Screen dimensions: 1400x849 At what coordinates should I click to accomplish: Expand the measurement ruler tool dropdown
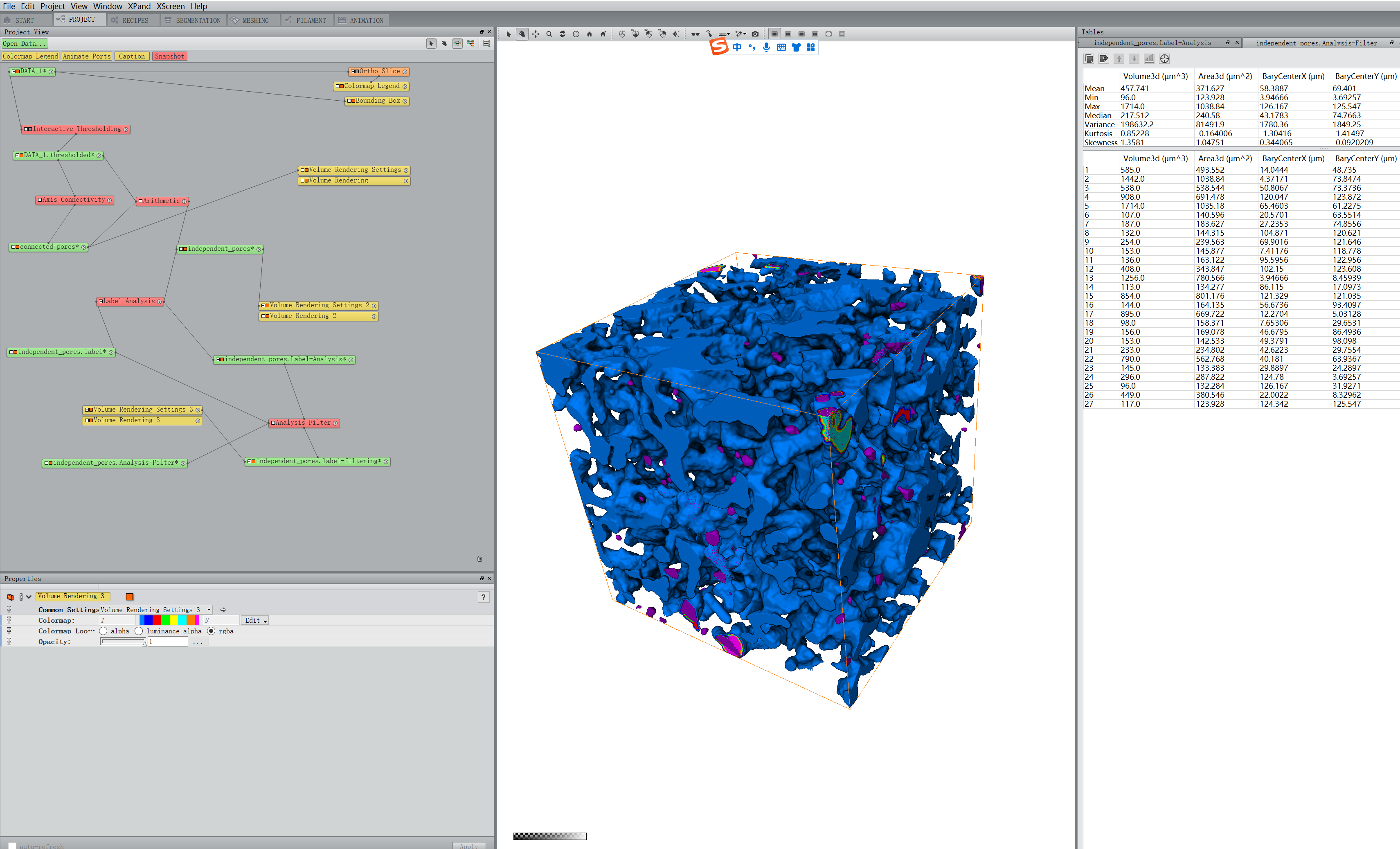tap(728, 34)
